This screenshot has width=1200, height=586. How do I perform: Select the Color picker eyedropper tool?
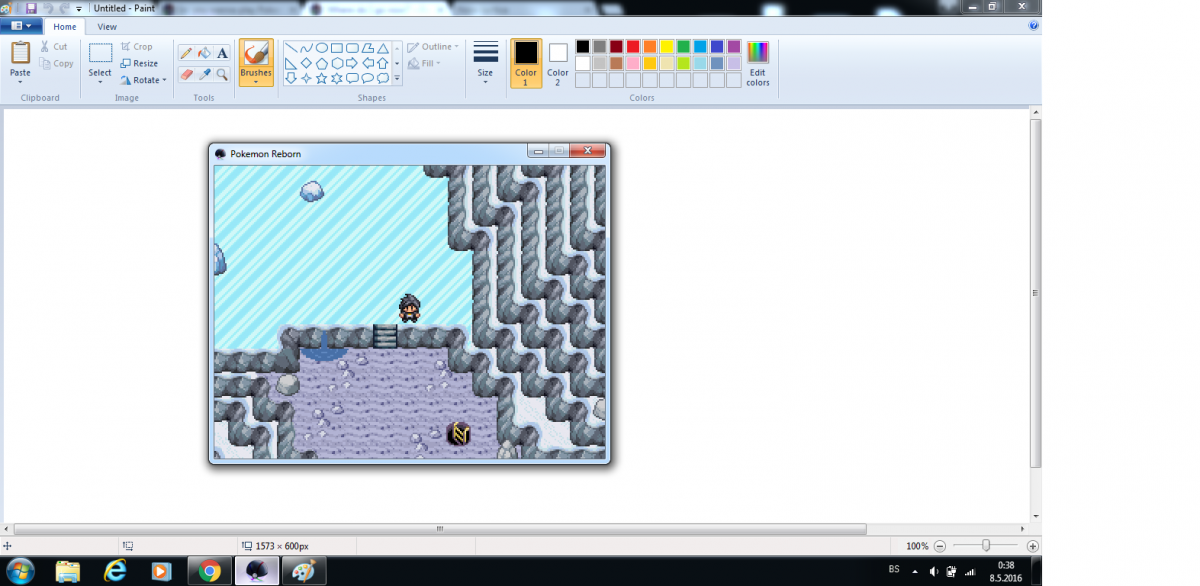[x=204, y=74]
